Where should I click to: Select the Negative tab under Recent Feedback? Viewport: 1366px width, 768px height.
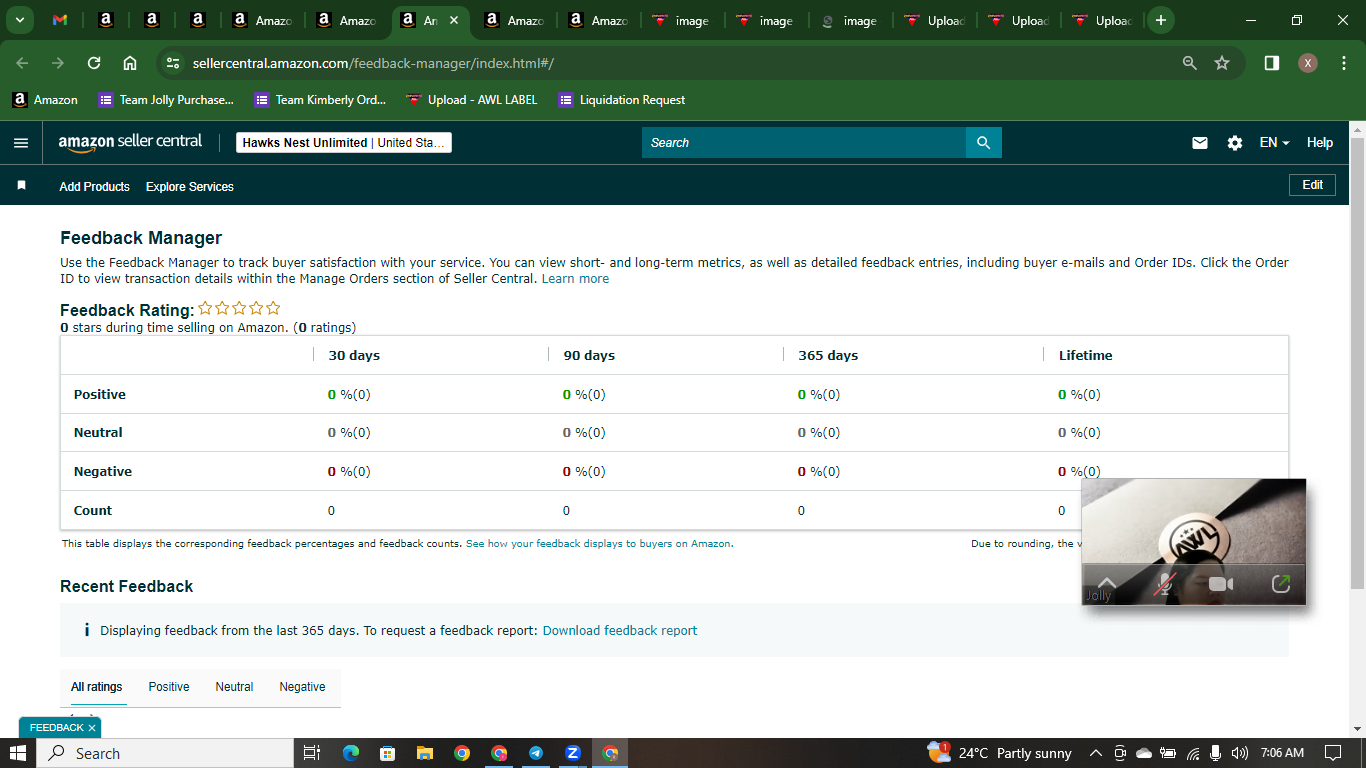(302, 687)
